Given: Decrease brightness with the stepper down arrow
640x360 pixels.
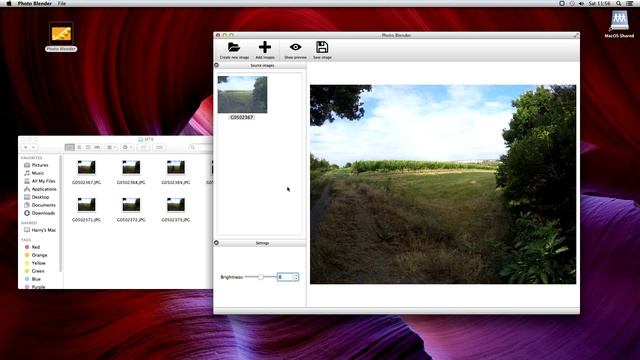Looking at the screenshot, I should tap(296, 279).
